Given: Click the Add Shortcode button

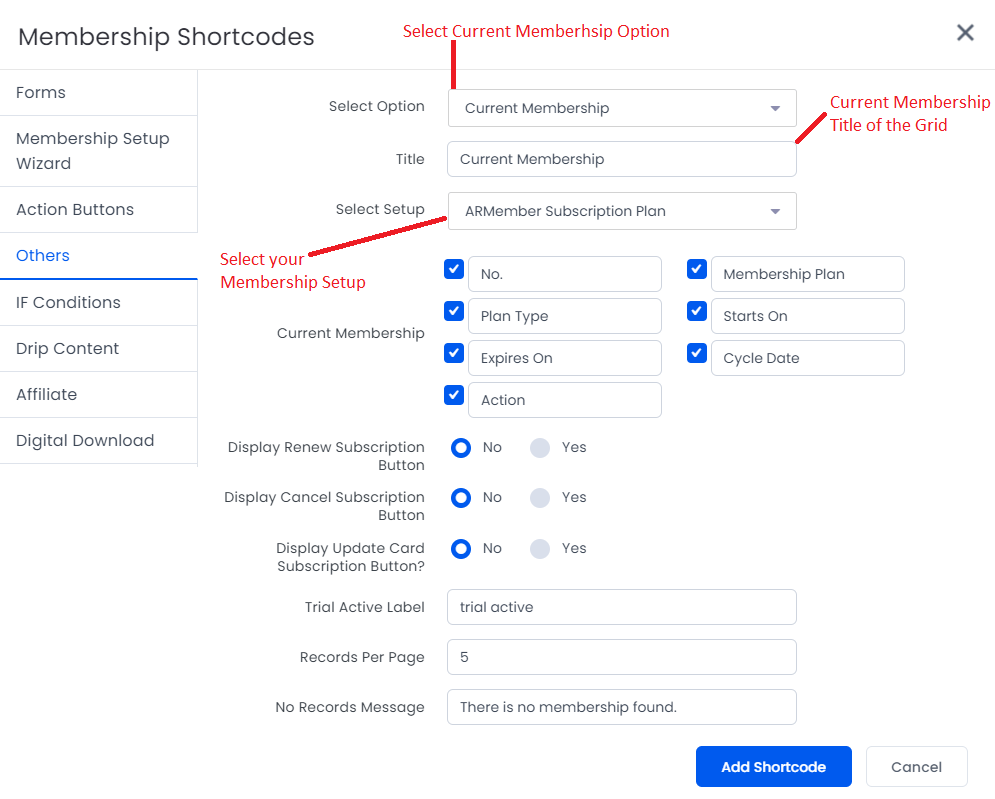Looking at the screenshot, I should pos(774,767).
